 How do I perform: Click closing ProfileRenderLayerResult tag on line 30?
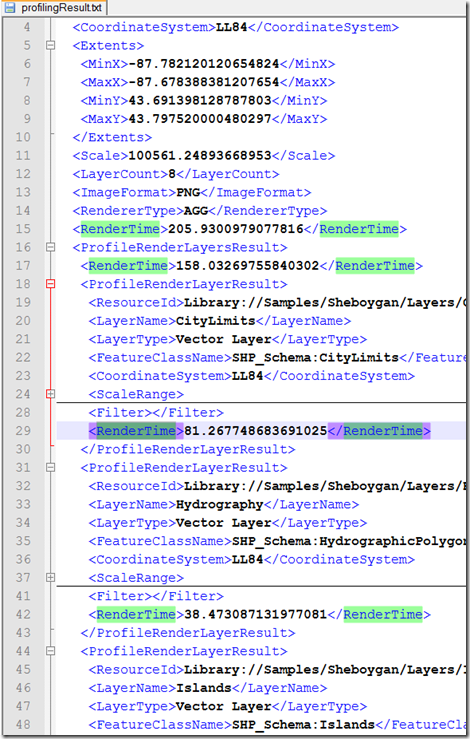click(x=188, y=449)
